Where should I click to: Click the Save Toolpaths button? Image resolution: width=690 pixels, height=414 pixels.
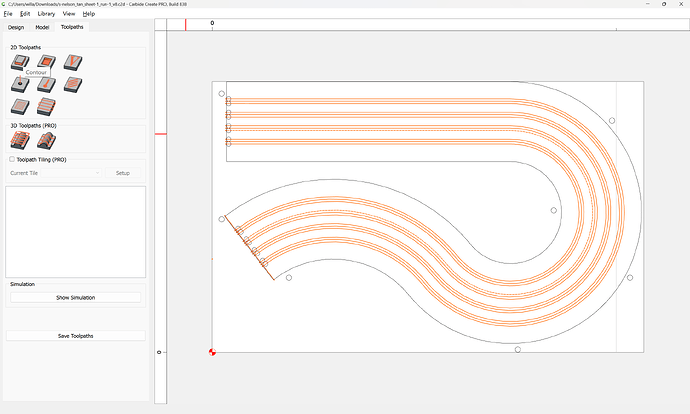click(76, 336)
